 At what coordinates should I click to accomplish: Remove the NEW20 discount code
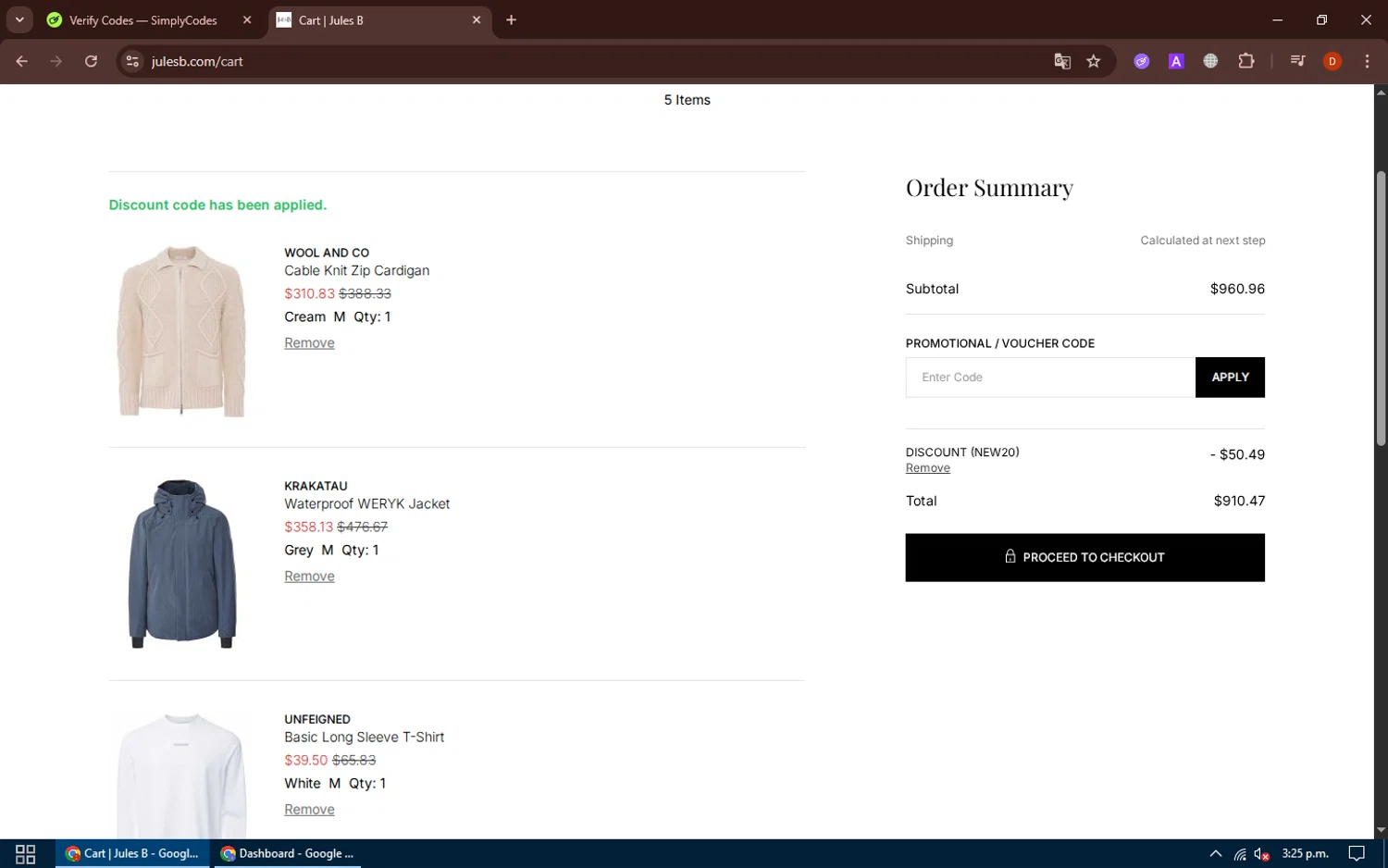(927, 468)
